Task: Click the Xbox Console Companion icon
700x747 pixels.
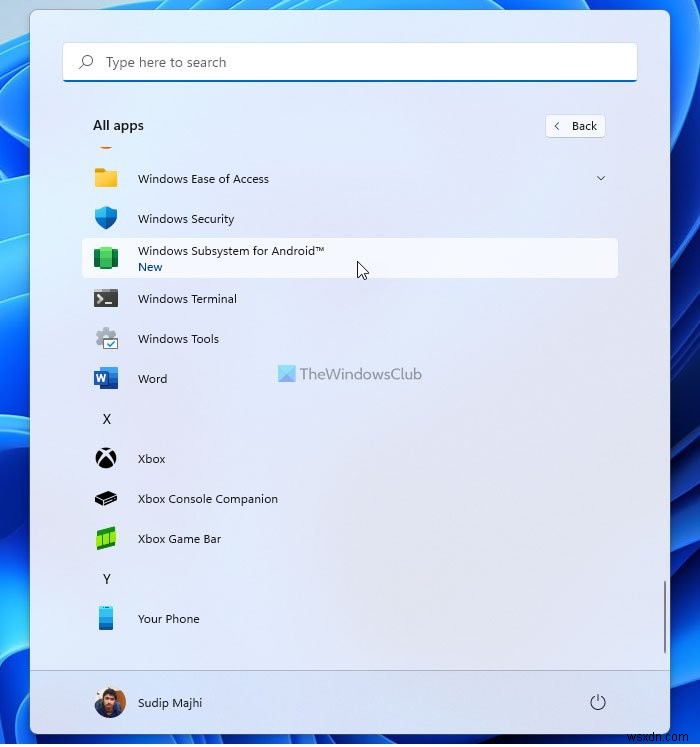Action: tap(106, 499)
